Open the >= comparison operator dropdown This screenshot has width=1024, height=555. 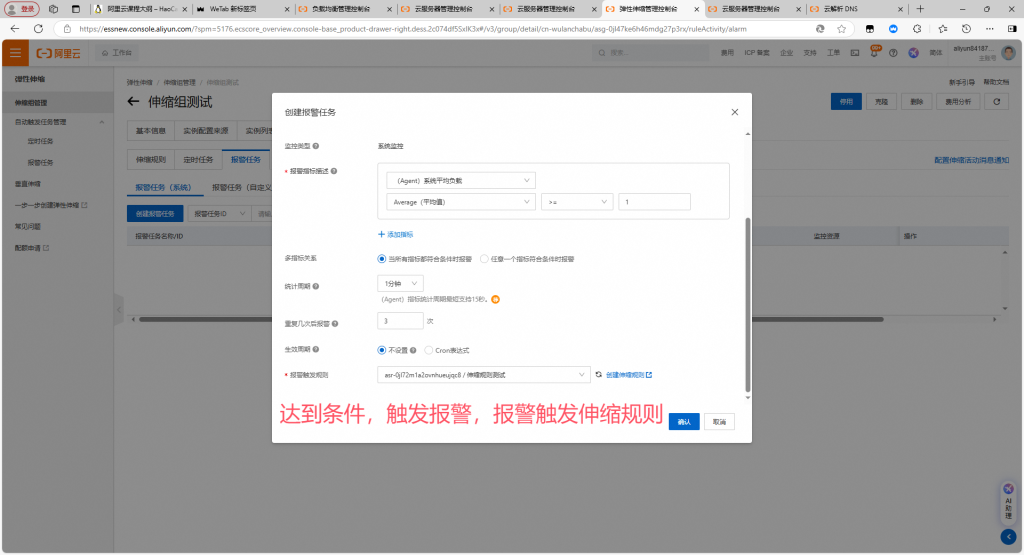pos(576,202)
